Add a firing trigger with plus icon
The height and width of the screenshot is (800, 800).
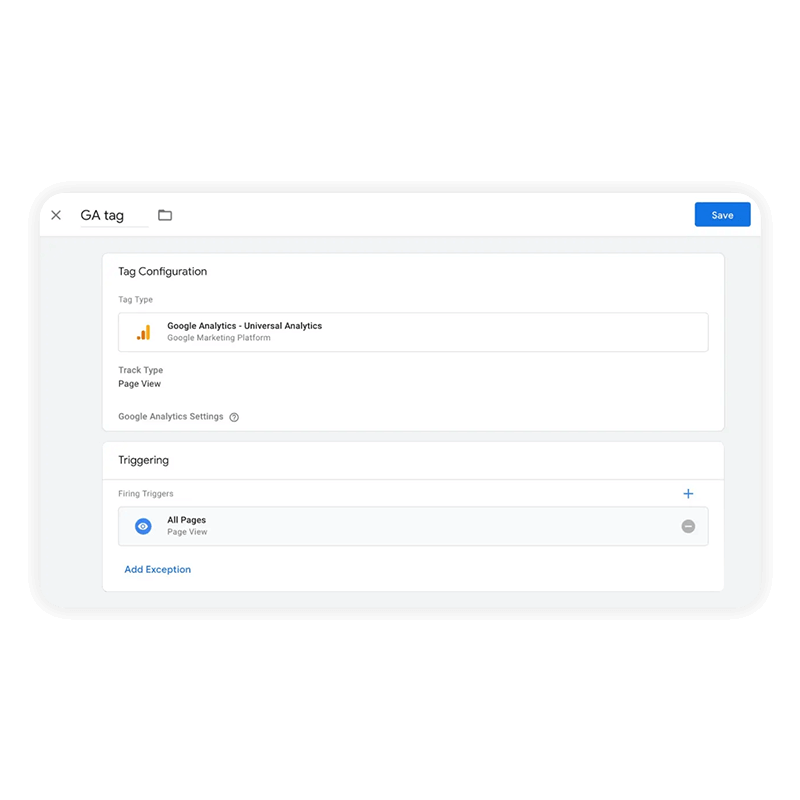click(x=688, y=493)
